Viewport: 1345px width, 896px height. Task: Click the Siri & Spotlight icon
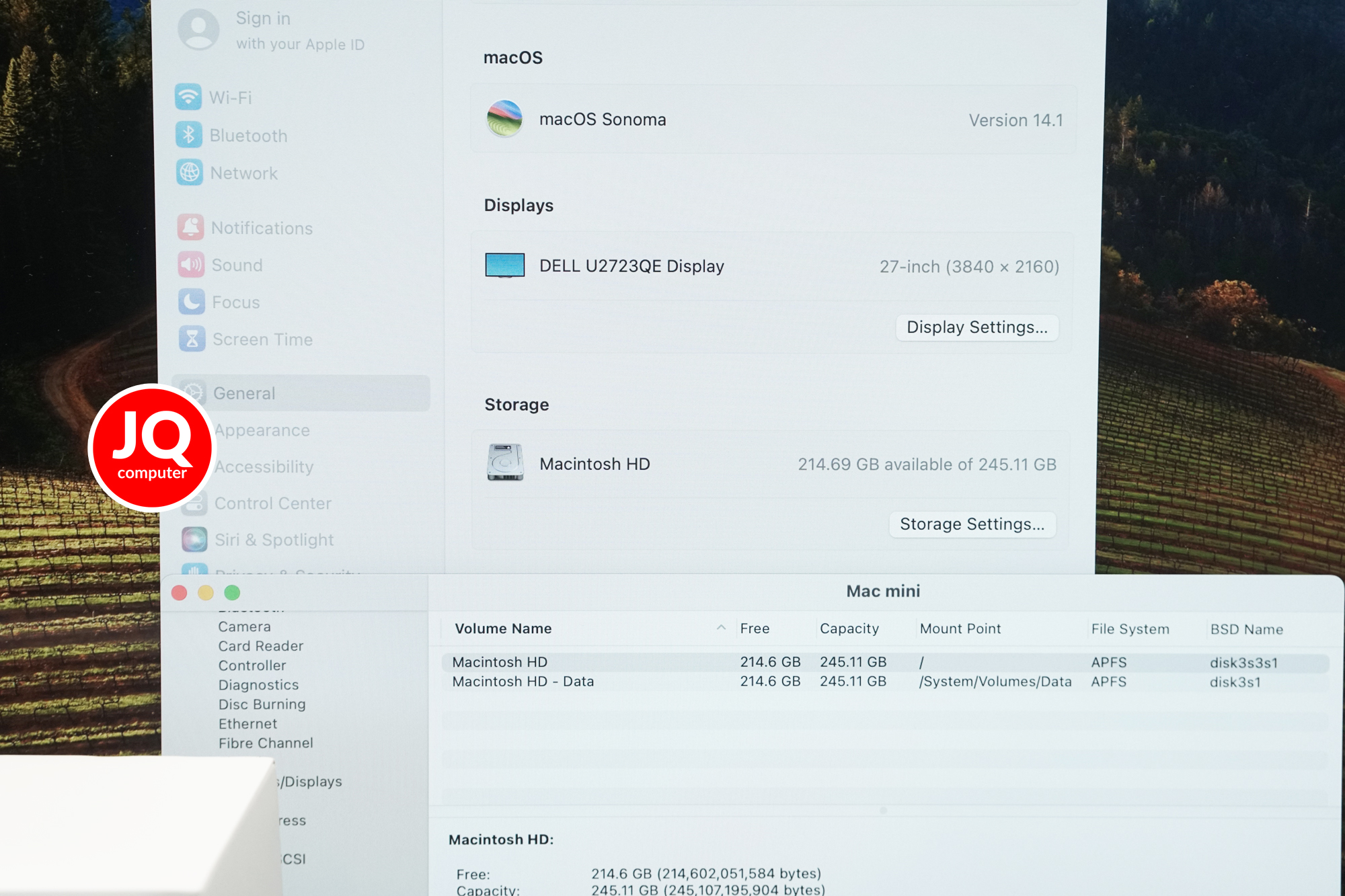tap(194, 539)
